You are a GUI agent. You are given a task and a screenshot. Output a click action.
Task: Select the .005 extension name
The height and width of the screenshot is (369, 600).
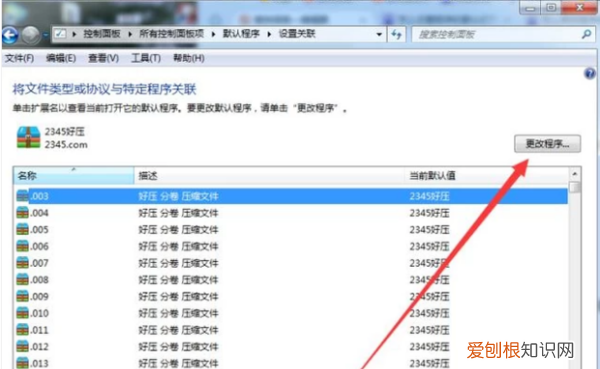39,230
